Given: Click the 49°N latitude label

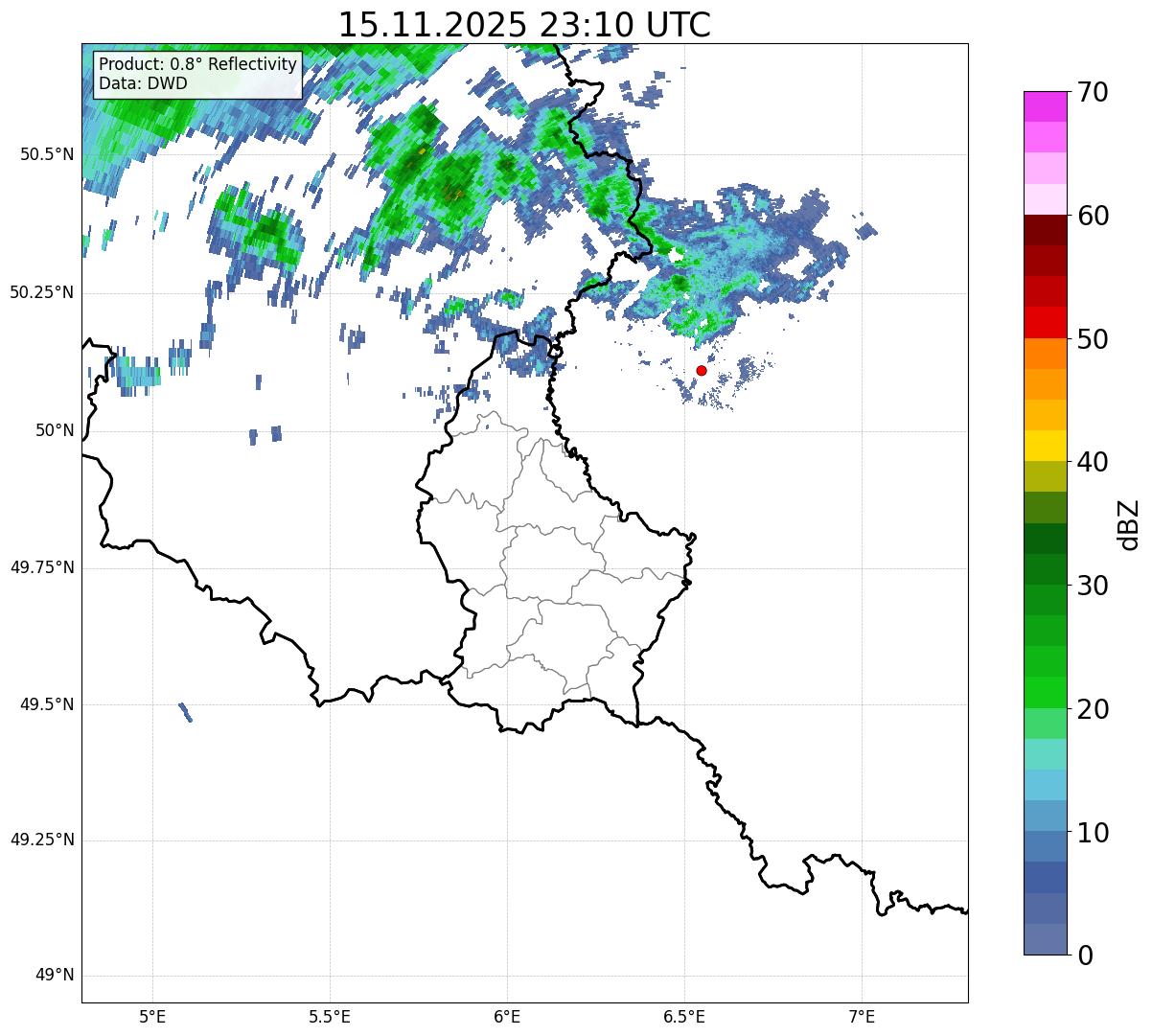Looking at the screenshot, I should pos(55,976).
